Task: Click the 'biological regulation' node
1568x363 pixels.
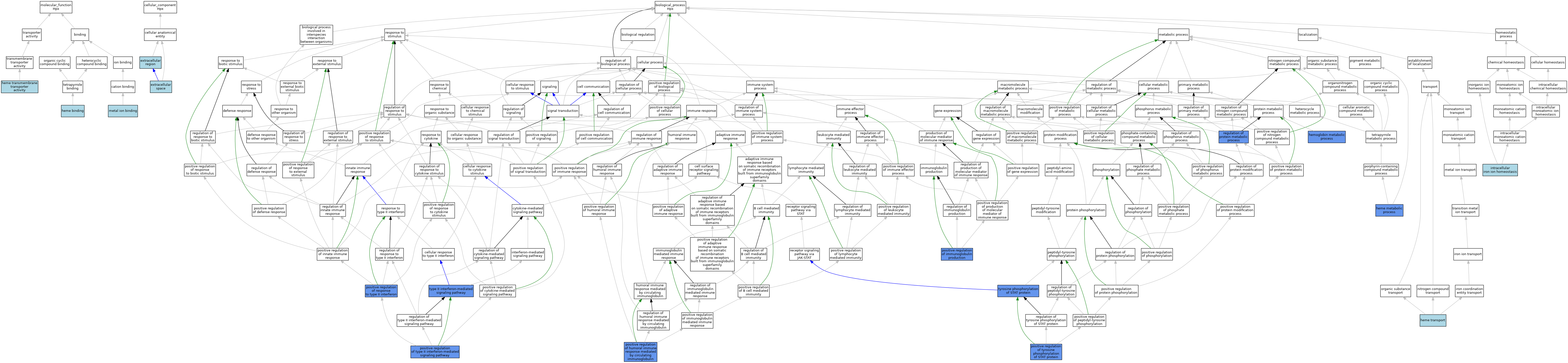Action: click(x=638, y=35)
